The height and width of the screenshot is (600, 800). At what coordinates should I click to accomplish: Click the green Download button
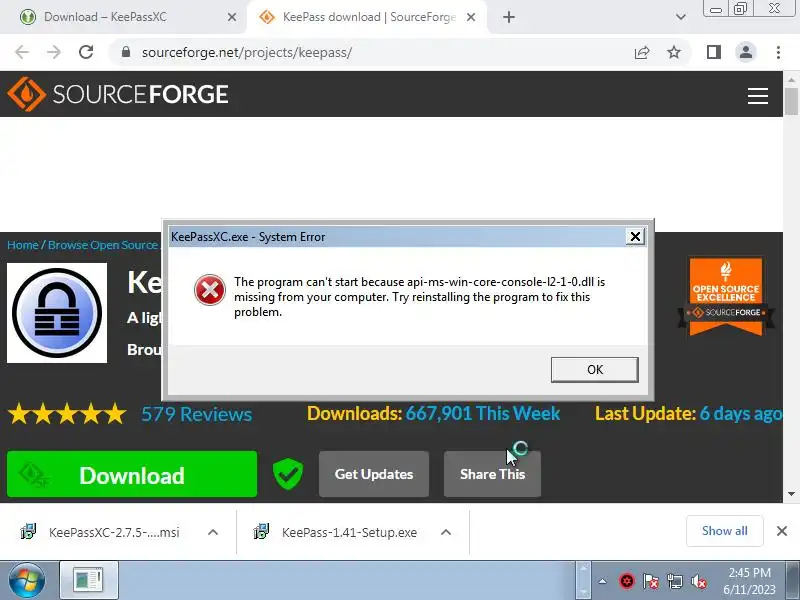[x=132, y=474]
